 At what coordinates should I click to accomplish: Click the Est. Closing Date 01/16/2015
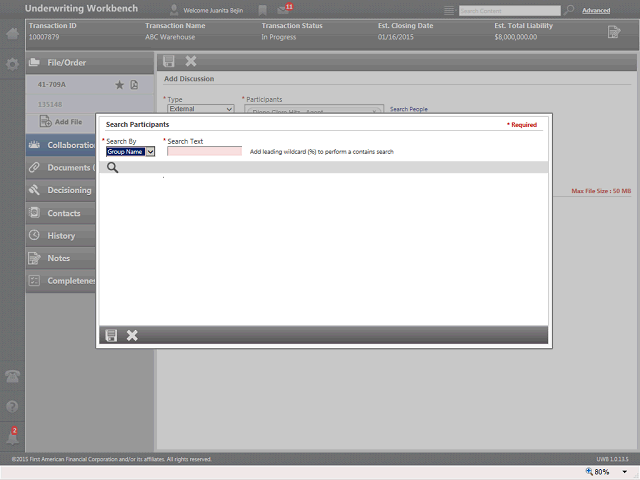coord(396,37)
